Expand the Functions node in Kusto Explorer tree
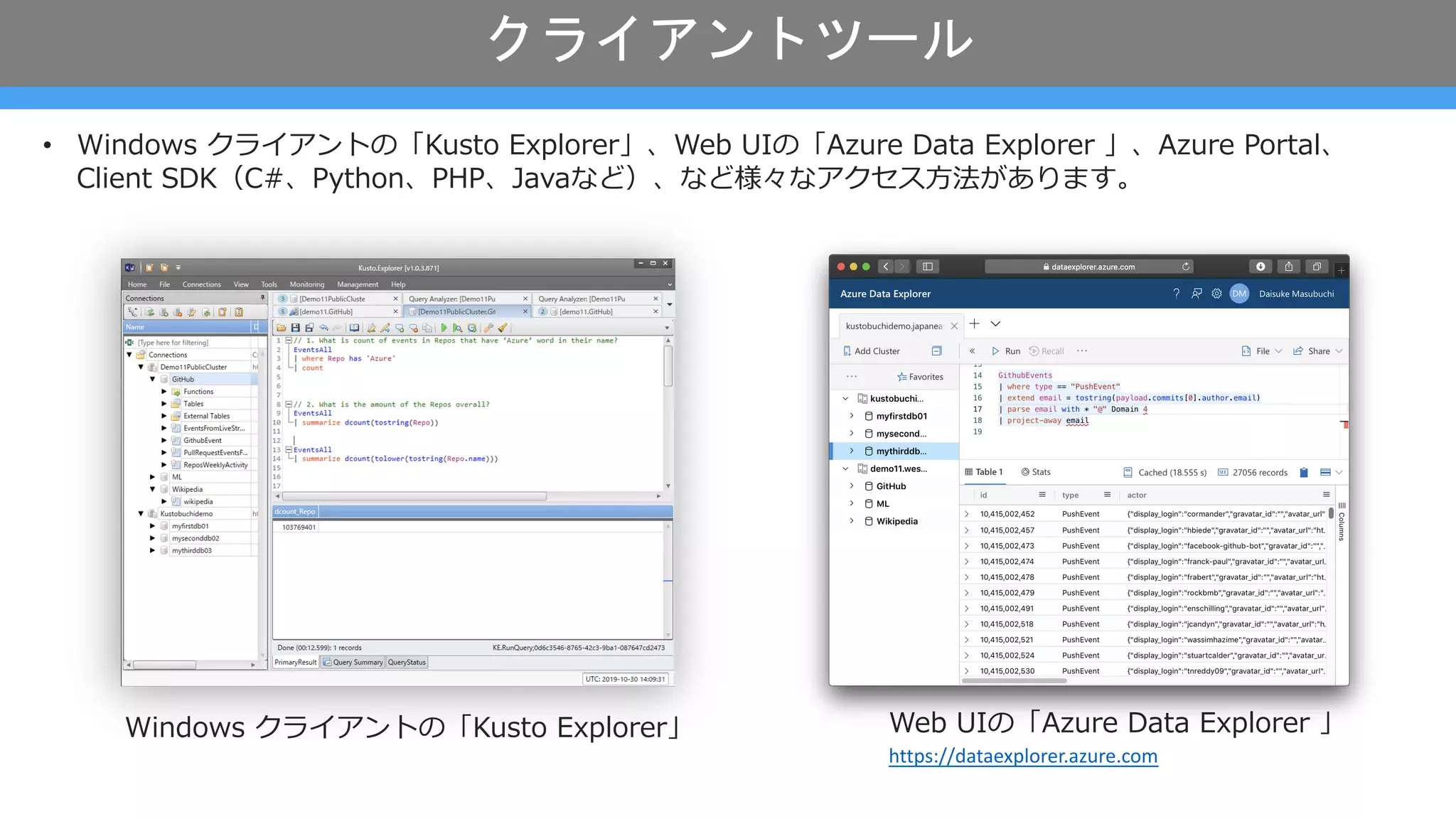Image resolution: width=1456 pixels, height=819 pixels. [164, 392]
